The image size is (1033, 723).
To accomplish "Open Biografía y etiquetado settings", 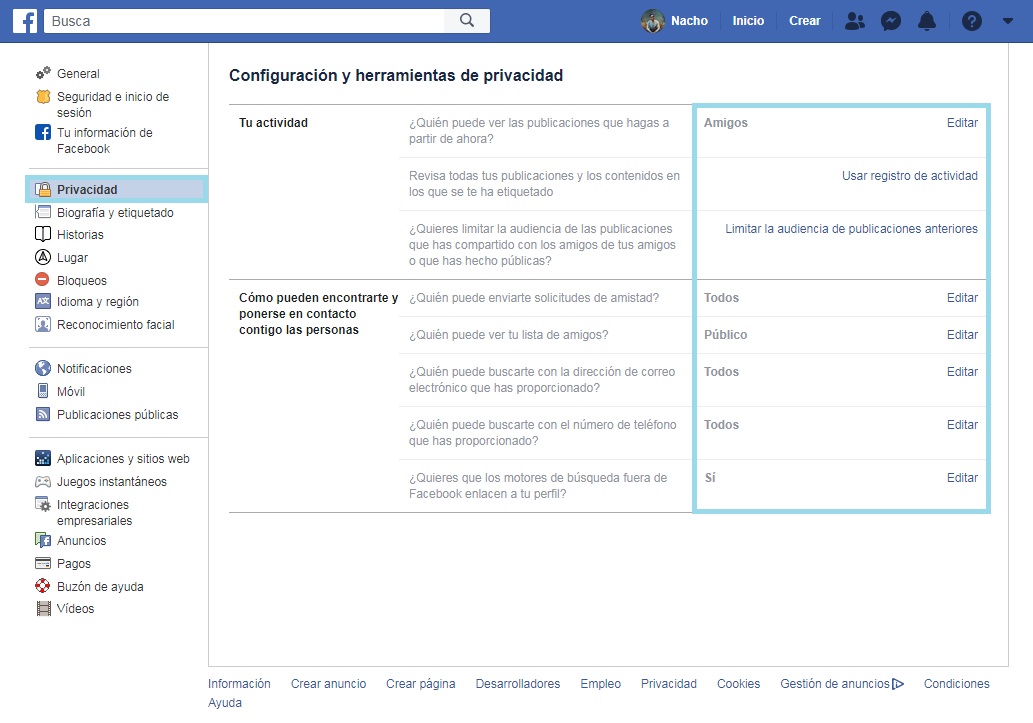I will pyautogui.click(x=115, y=212).
